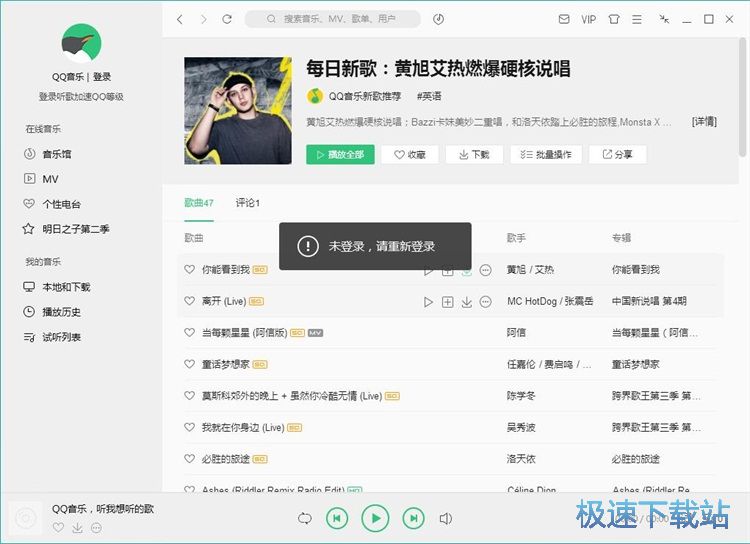The width and height of the screenshot is (750, 544).
Task: Open 播放历史 in the sidebar
Action: pos(52,311)
